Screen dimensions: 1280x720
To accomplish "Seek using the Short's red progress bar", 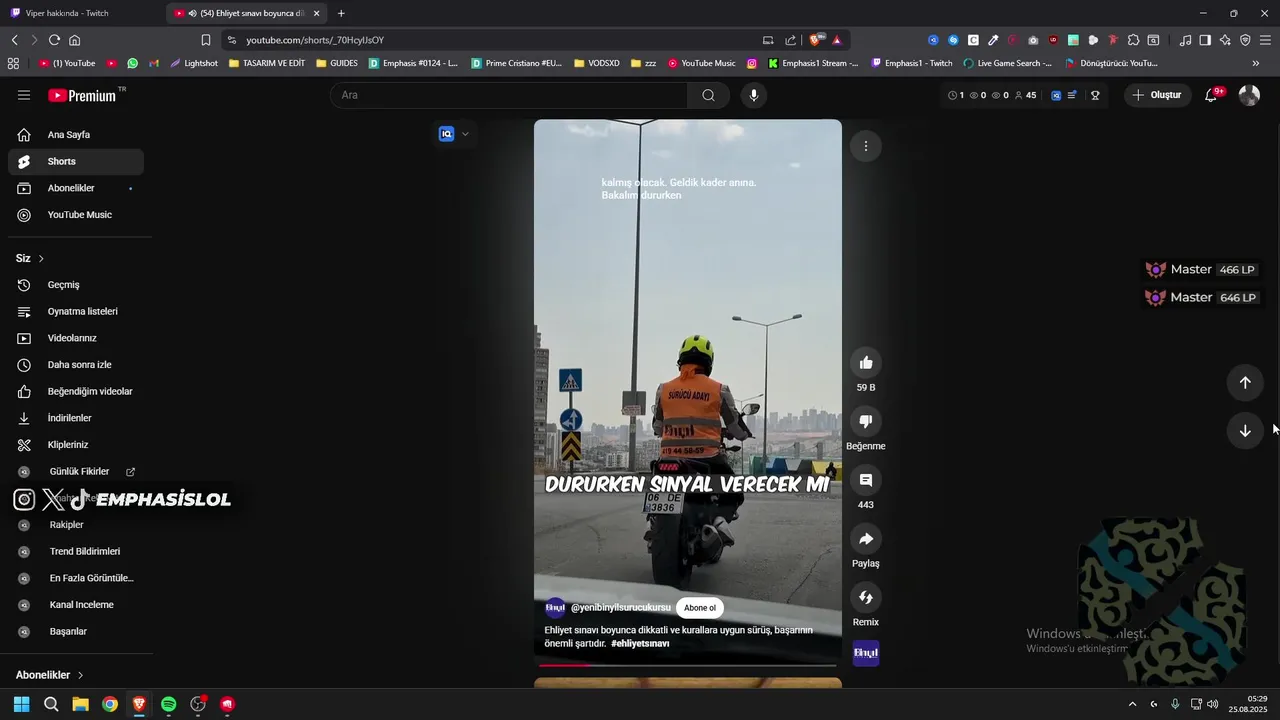I will 688,664.
